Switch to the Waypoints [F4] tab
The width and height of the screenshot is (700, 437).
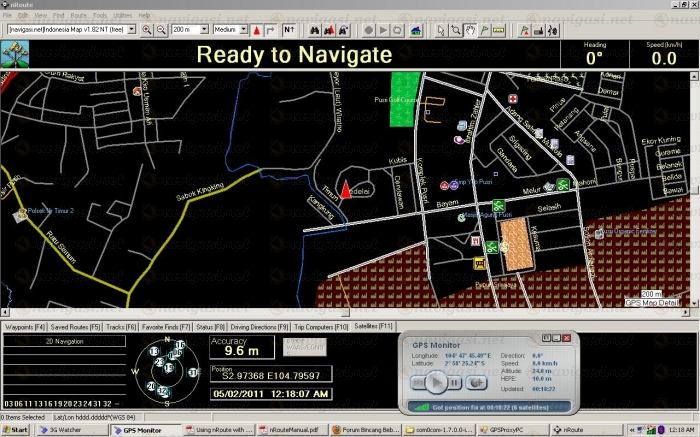pyautogui.click(x=26, y=327)
